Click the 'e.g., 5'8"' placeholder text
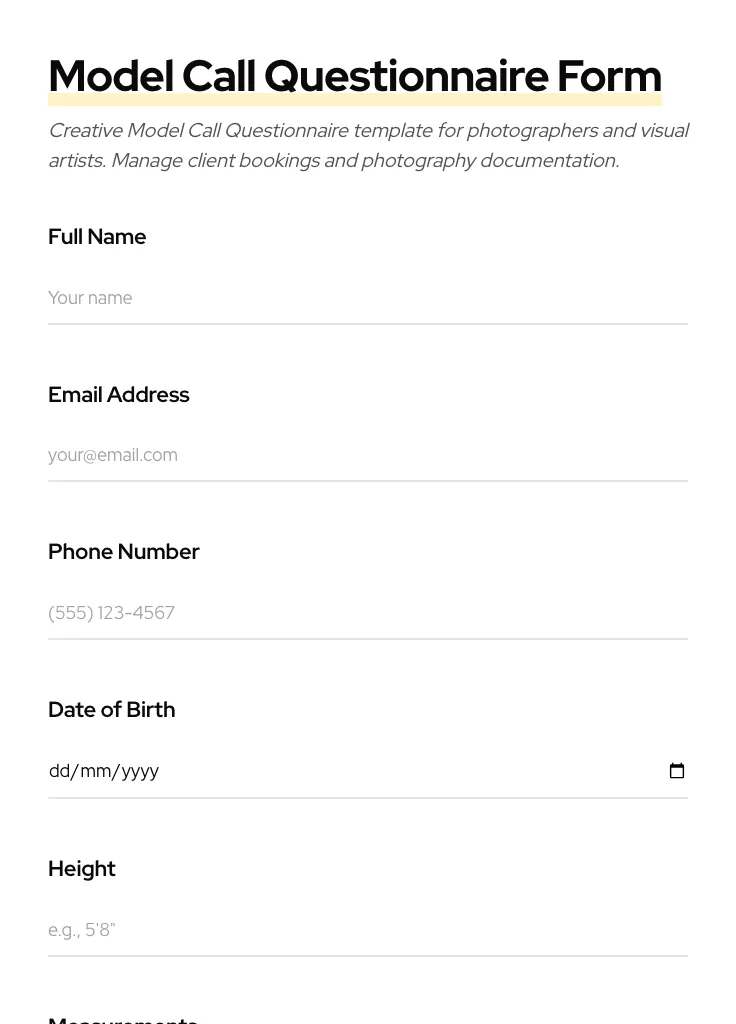 point(82,930)
